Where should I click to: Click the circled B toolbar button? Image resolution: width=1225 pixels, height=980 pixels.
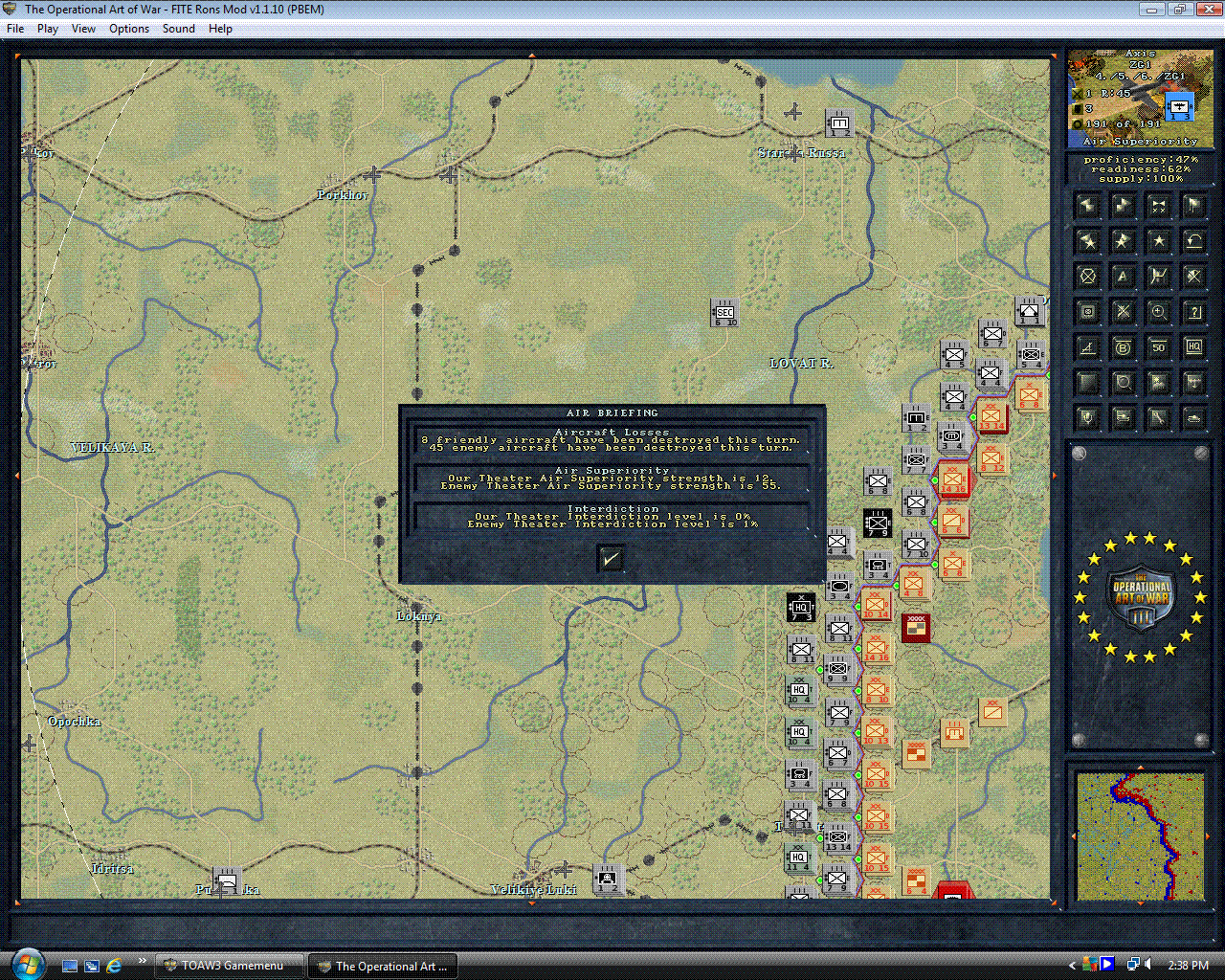(1123, 347)
